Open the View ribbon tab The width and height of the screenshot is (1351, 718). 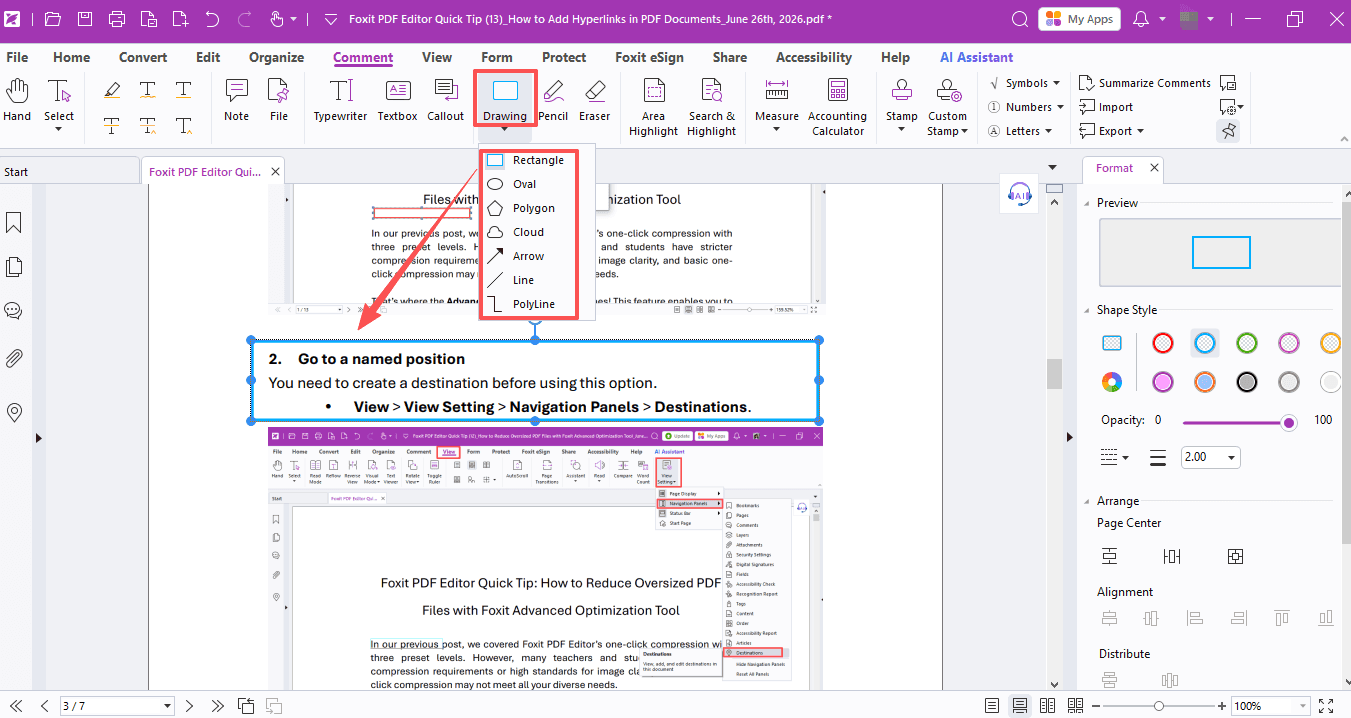click(437, 57)
